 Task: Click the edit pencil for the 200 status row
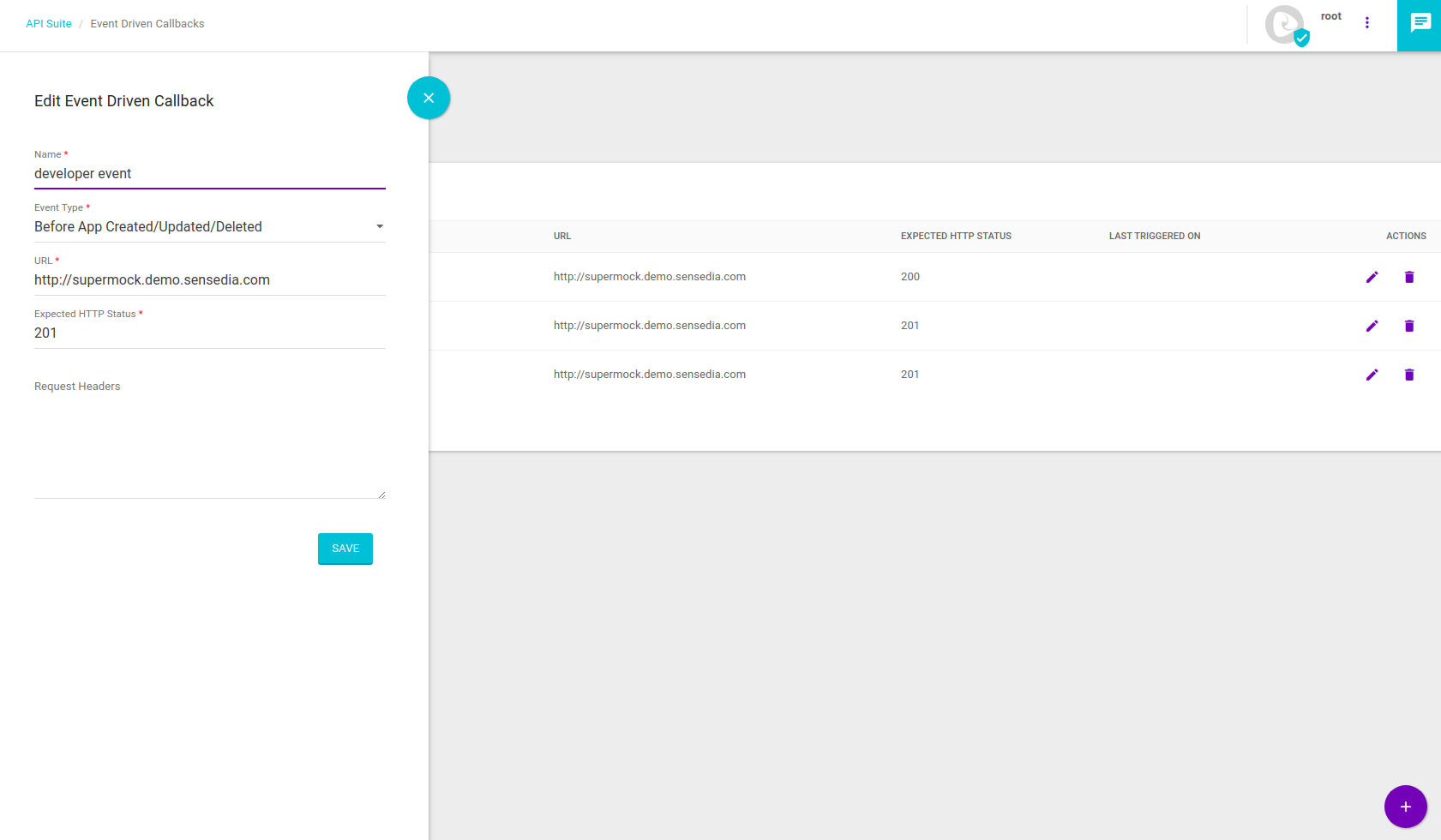pyautogui.click(x=1372, y=277)
